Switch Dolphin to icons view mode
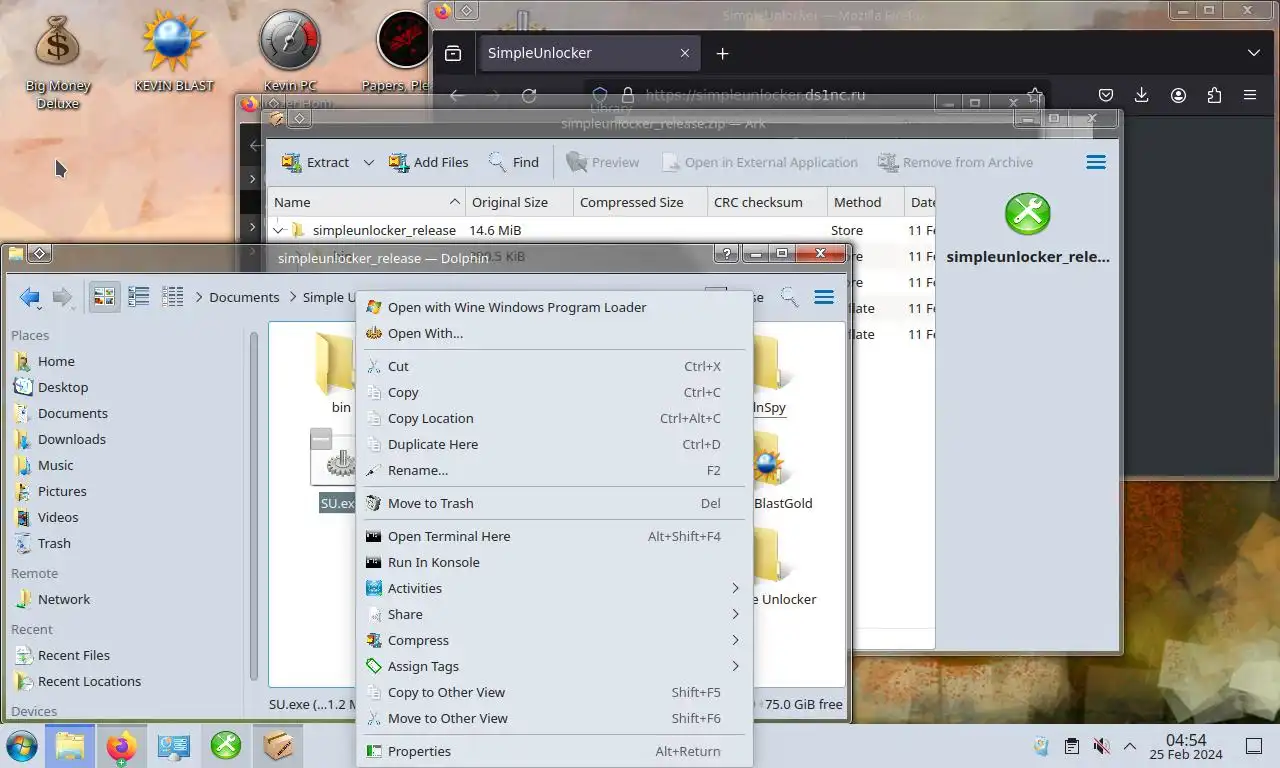Screen dimensions: 1280x768 point(104,297)
